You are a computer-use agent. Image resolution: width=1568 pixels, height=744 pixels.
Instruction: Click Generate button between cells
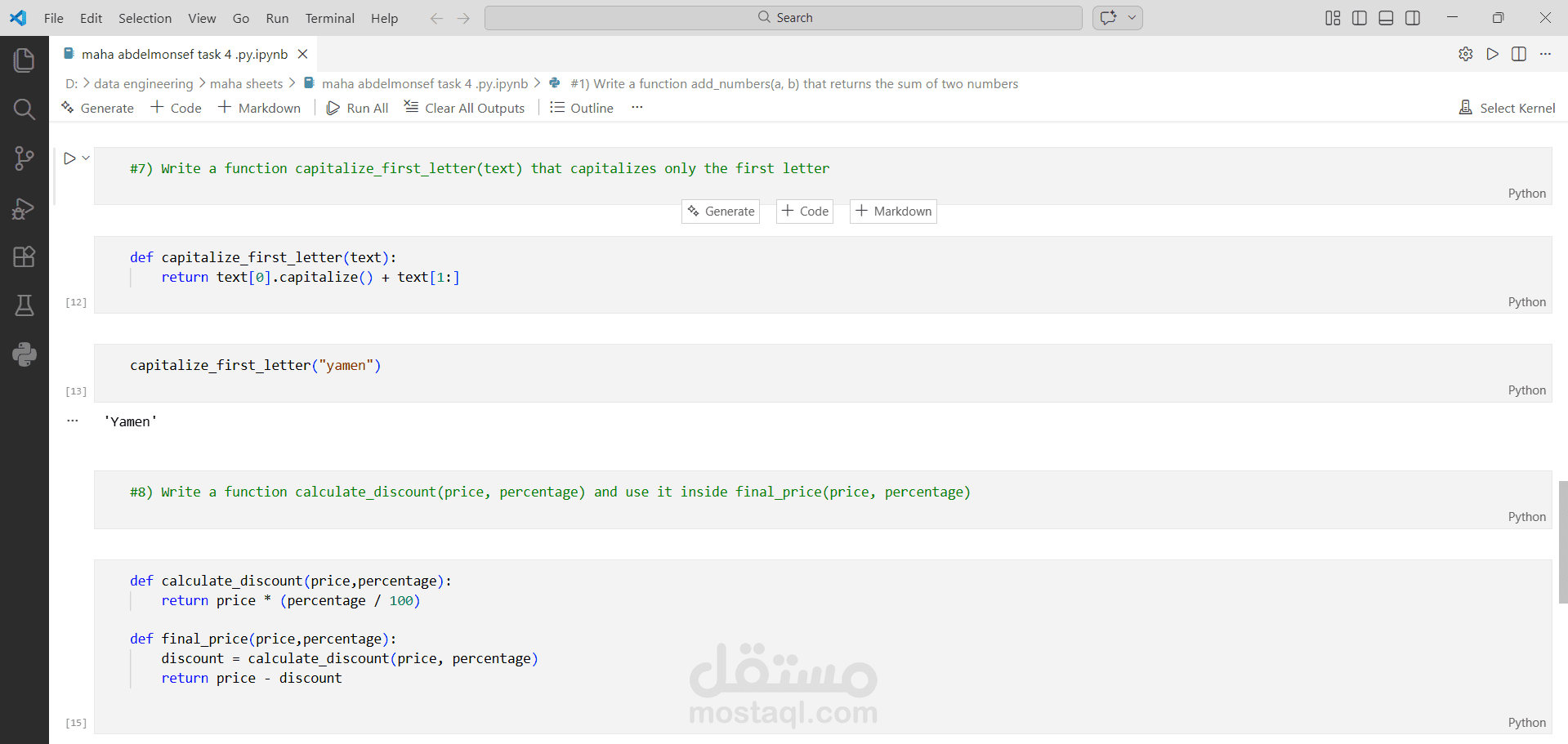721,212
